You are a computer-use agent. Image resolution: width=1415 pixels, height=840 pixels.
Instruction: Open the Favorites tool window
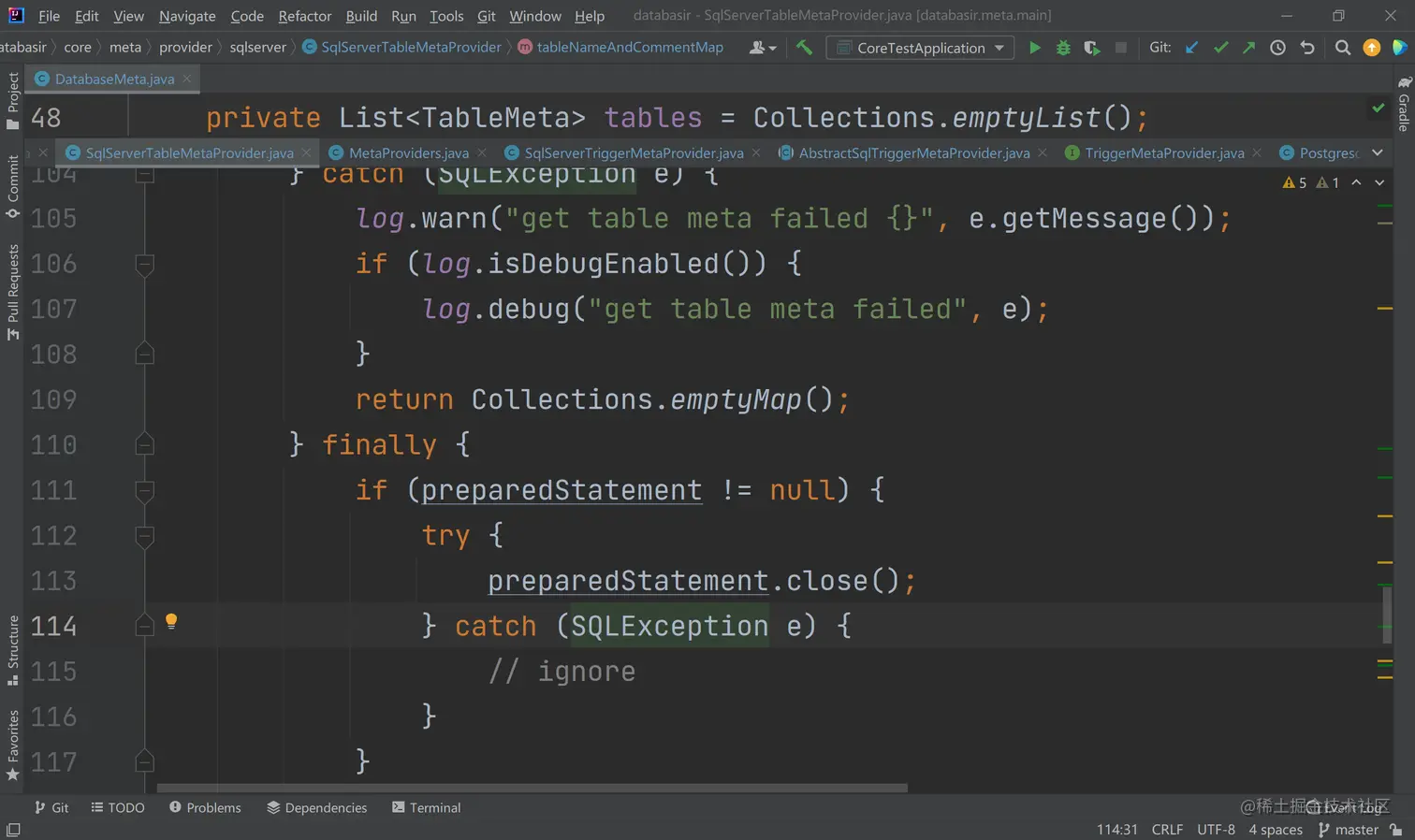[x=12, y=745]
